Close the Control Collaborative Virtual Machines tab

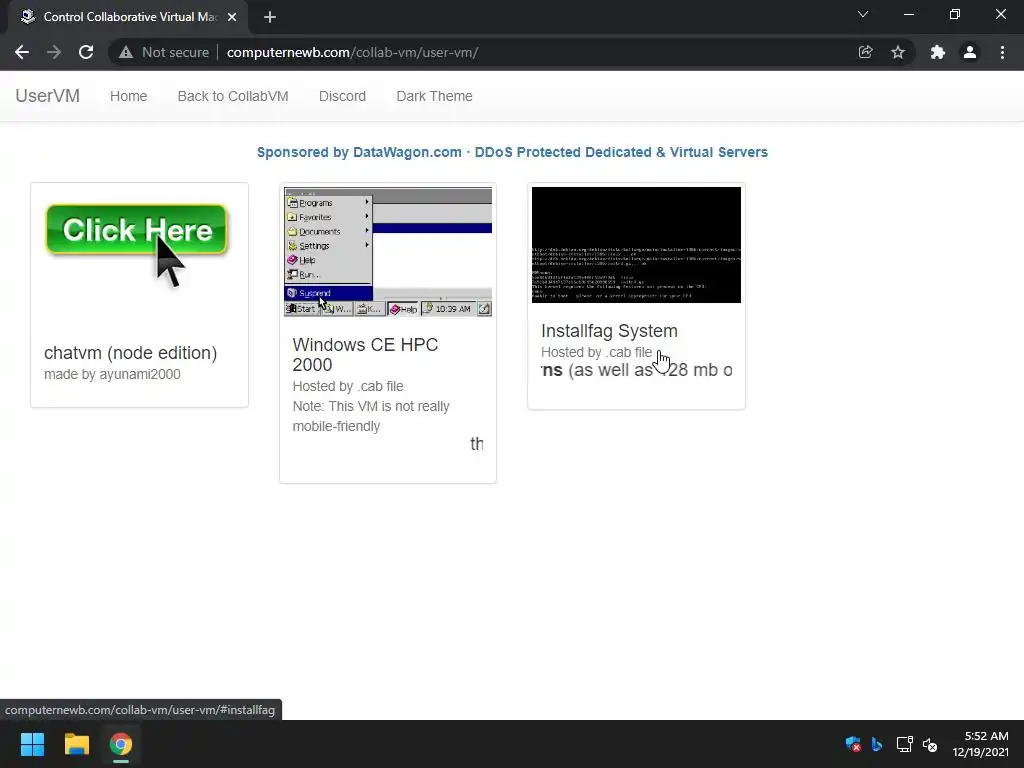[232, 17]
